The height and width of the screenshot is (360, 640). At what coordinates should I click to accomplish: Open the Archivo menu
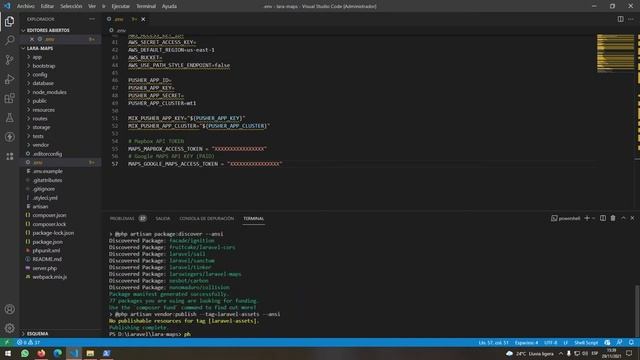click(26, 6)
